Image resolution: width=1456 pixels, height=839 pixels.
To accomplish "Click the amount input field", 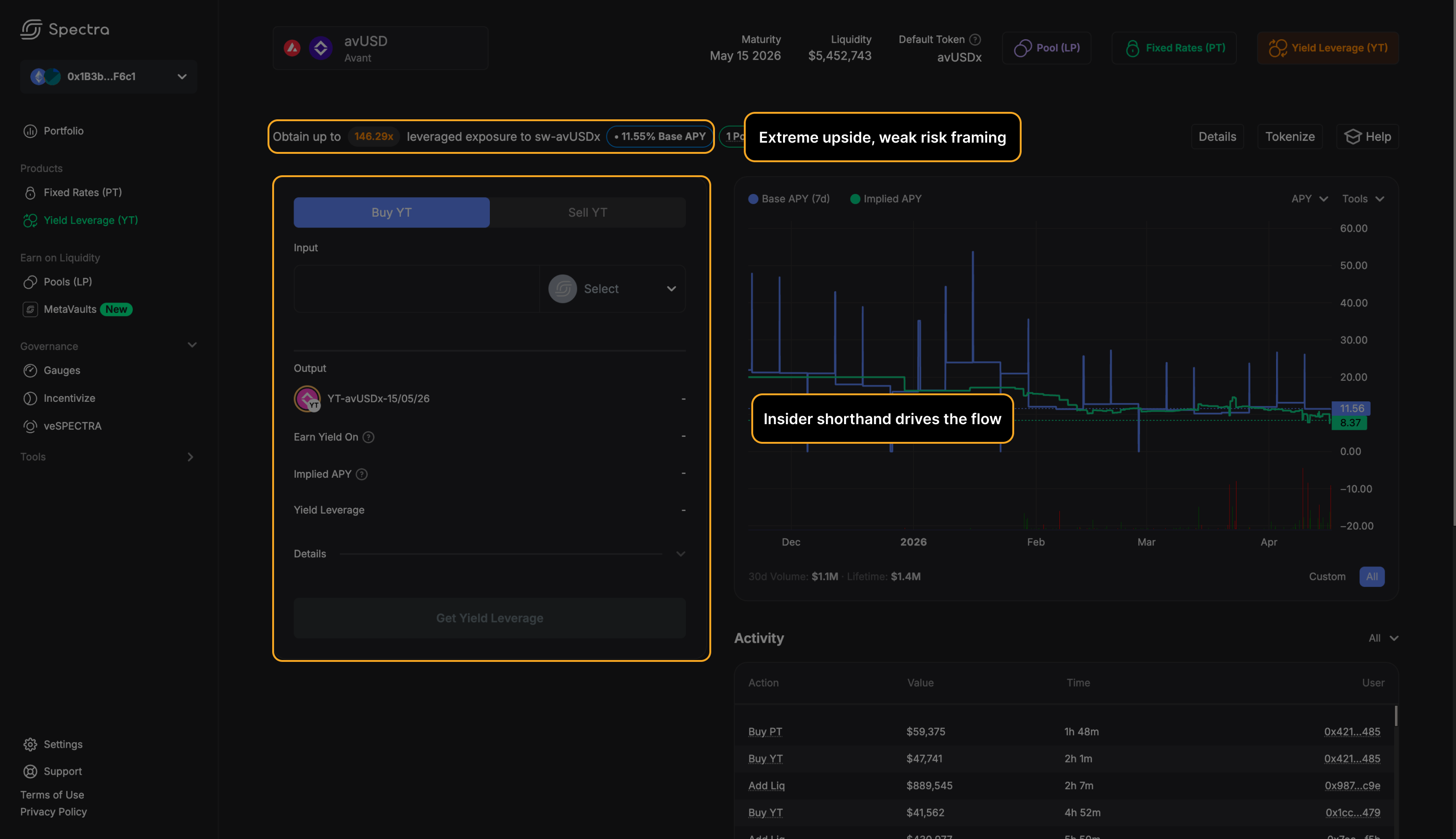I will (x=416, y=289).
